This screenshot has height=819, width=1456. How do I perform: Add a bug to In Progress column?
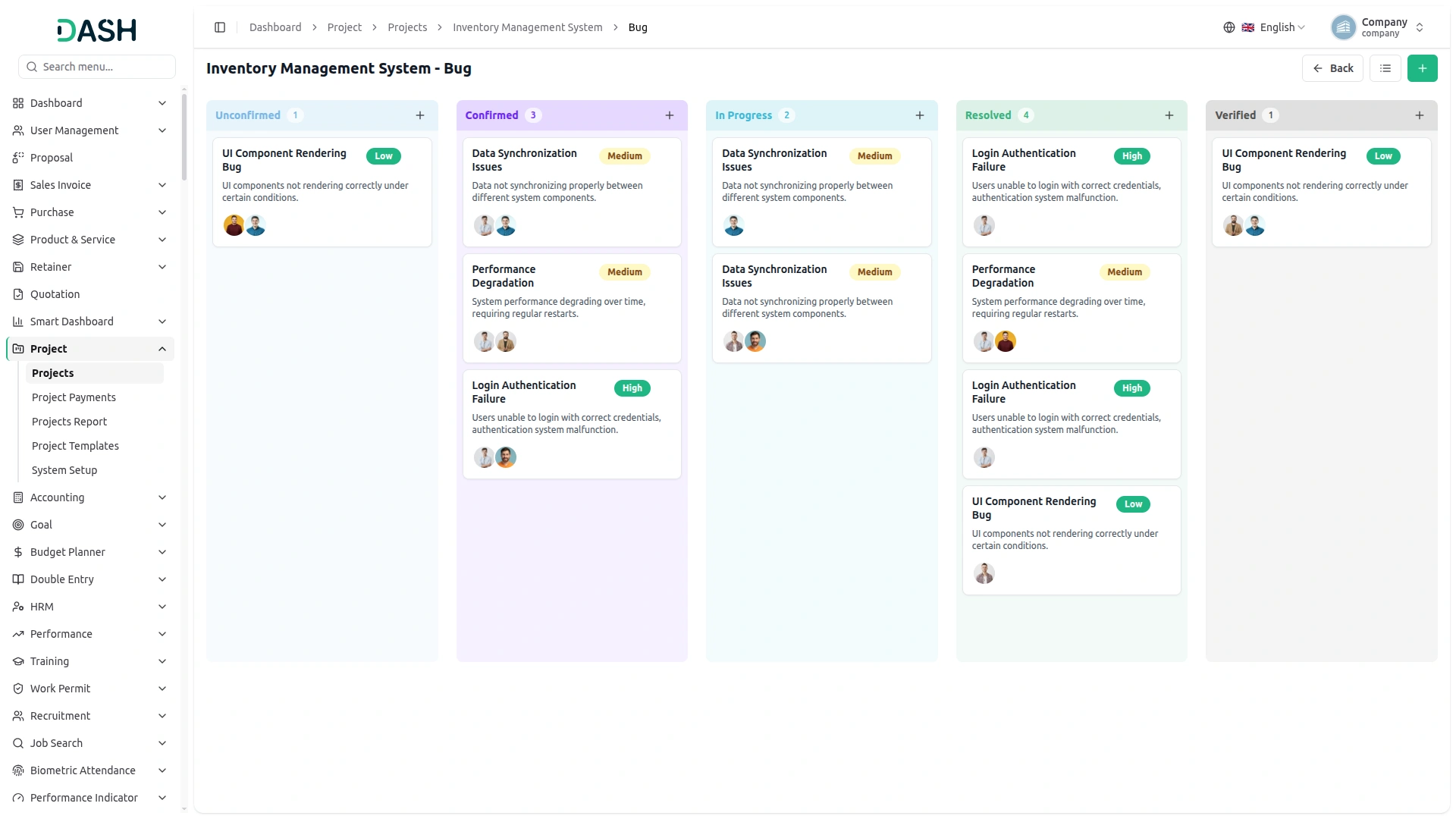click(x=920, y=115)
